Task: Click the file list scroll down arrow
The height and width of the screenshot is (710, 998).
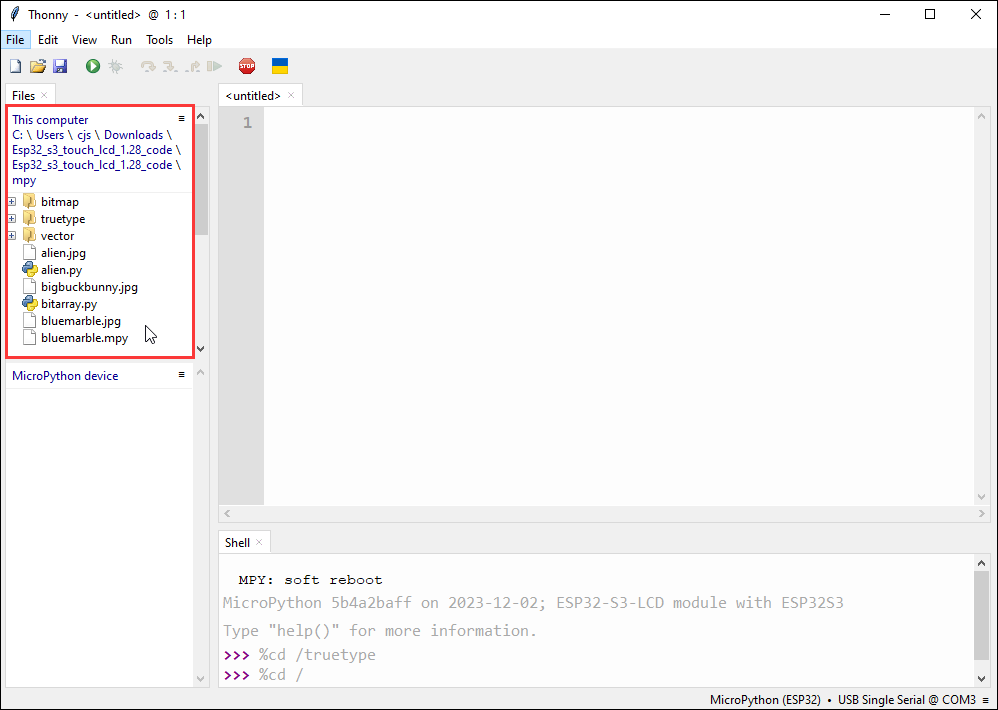Action: click(201, 349)
